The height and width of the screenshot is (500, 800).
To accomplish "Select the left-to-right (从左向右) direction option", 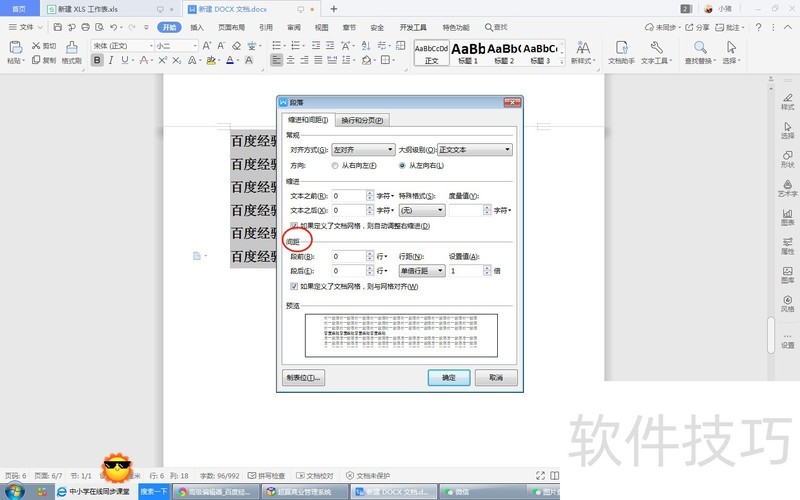I will [403, 165].
